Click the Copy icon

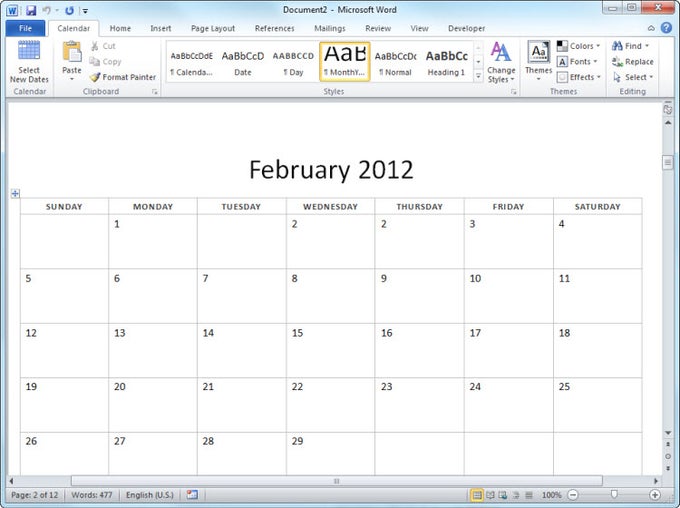point(95,62)
